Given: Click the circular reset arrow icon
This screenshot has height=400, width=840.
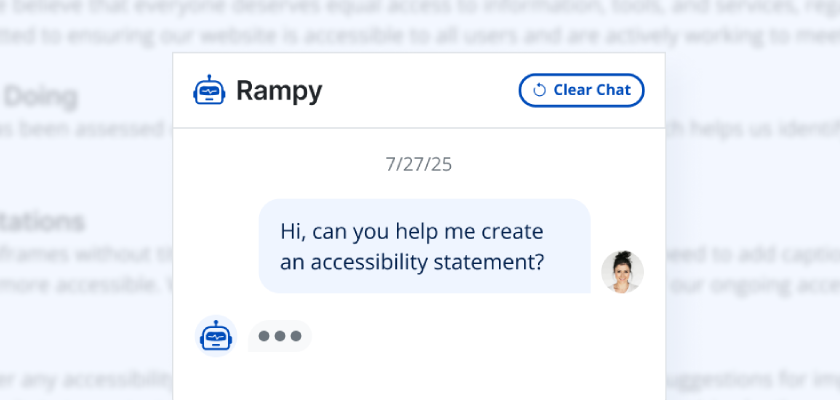Looking at the screenshot, I should coord(539,90).
